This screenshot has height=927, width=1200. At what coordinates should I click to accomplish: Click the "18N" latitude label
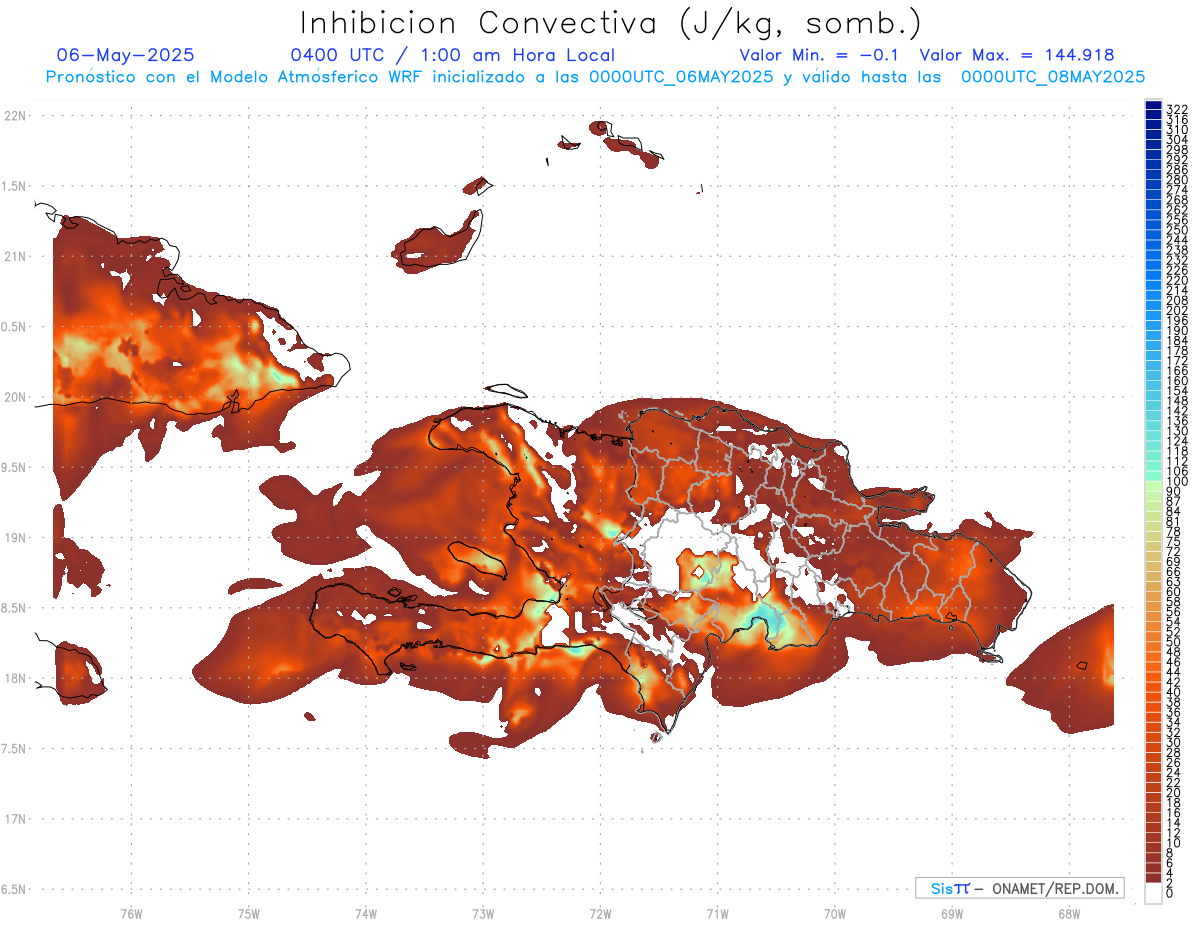coord(14,678)
